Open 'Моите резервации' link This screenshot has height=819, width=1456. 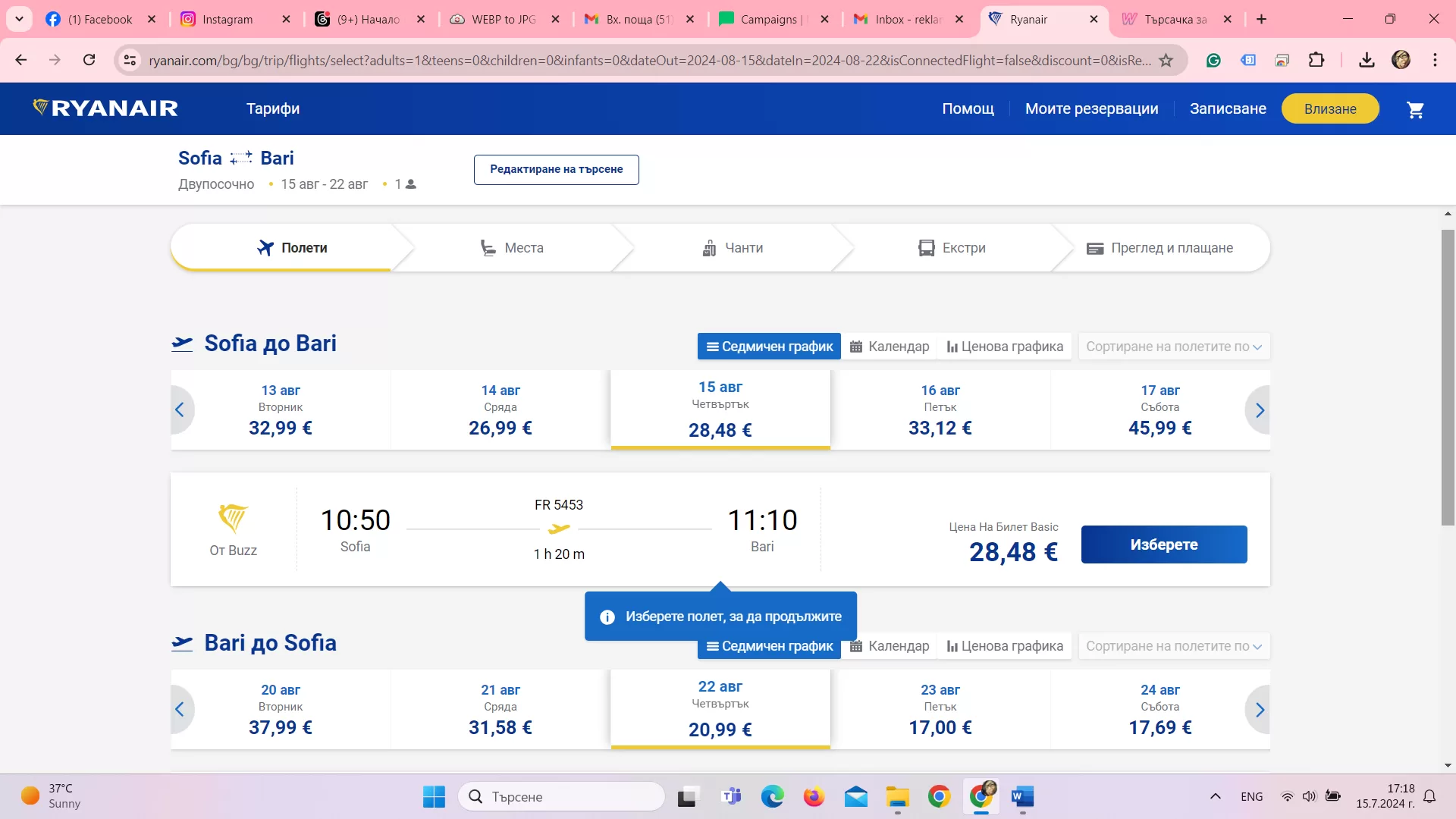(x=1091, y=108)
